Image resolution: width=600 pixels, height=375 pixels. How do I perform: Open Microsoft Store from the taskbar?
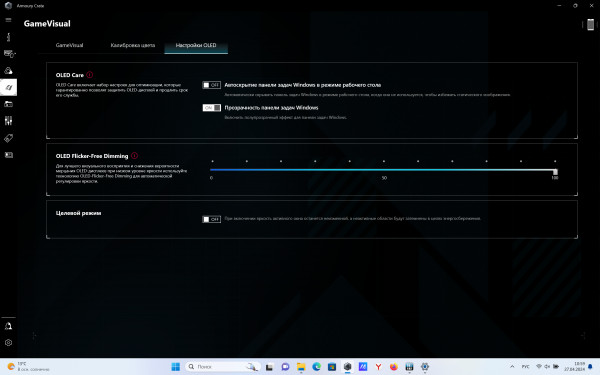tap(332, 367)
